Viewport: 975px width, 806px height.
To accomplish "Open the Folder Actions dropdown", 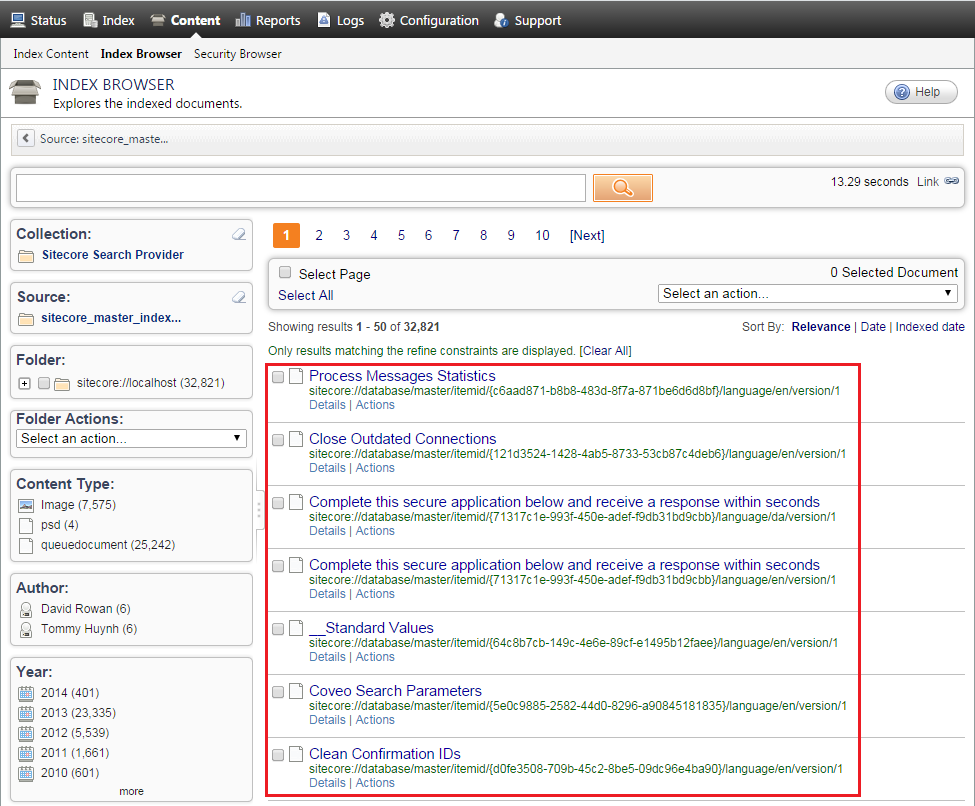I will 130,438.
